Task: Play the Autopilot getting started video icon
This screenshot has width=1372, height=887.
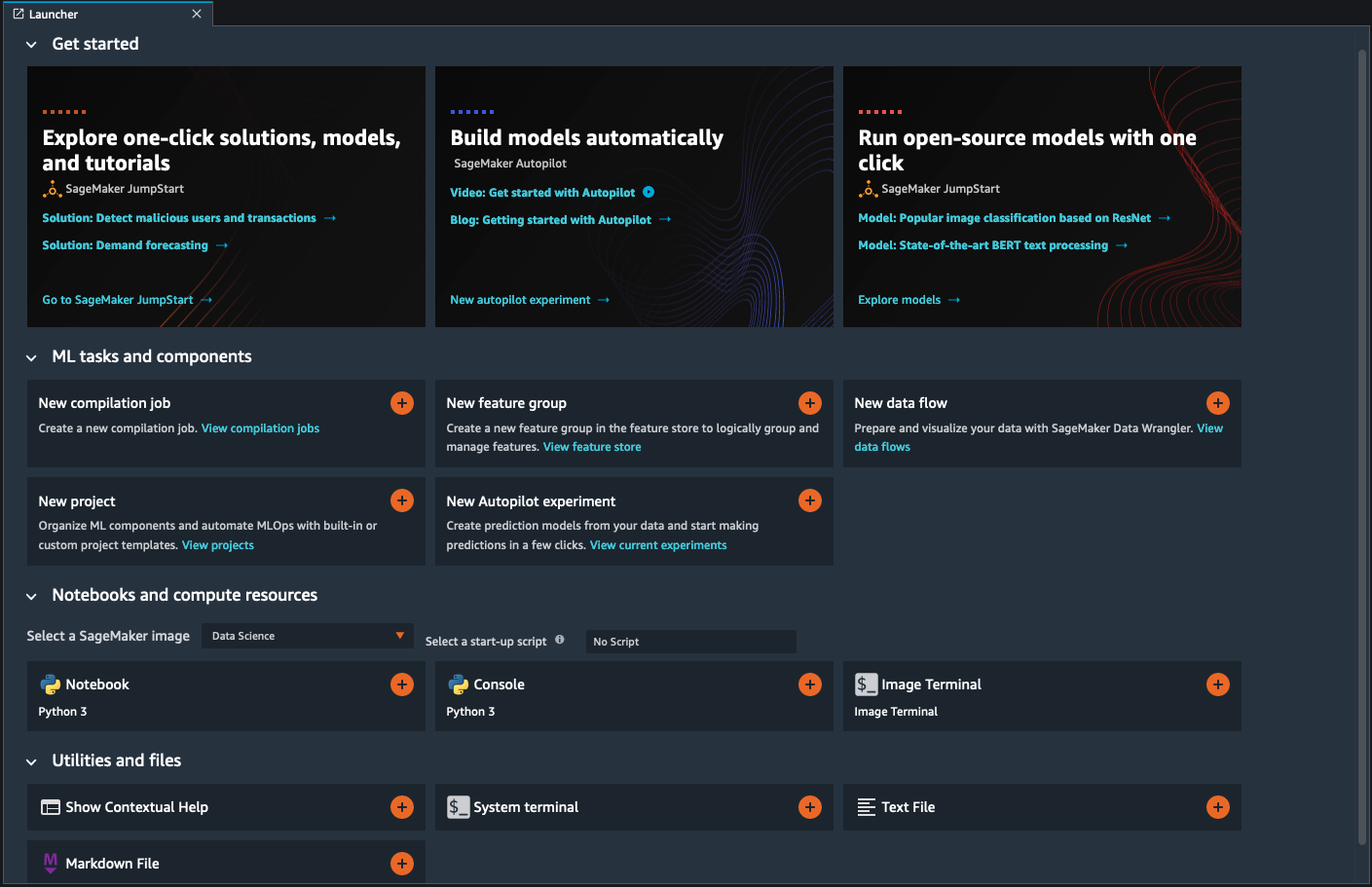Action: (649, 193)
